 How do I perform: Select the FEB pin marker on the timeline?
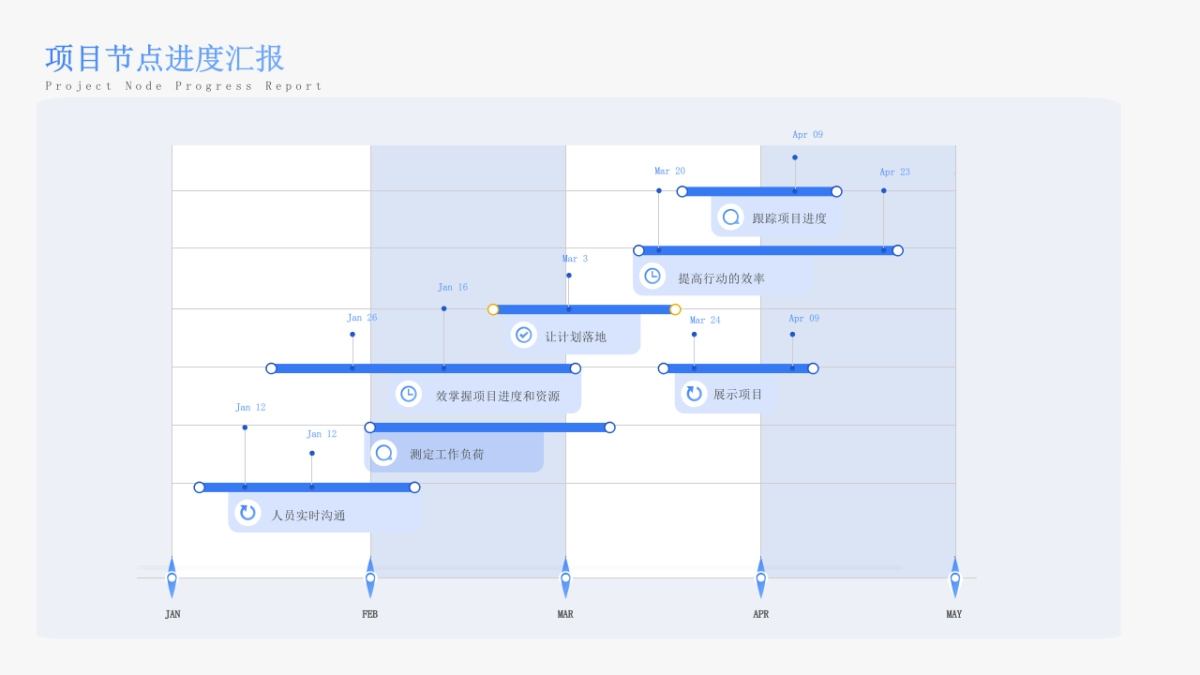point(370,578)
